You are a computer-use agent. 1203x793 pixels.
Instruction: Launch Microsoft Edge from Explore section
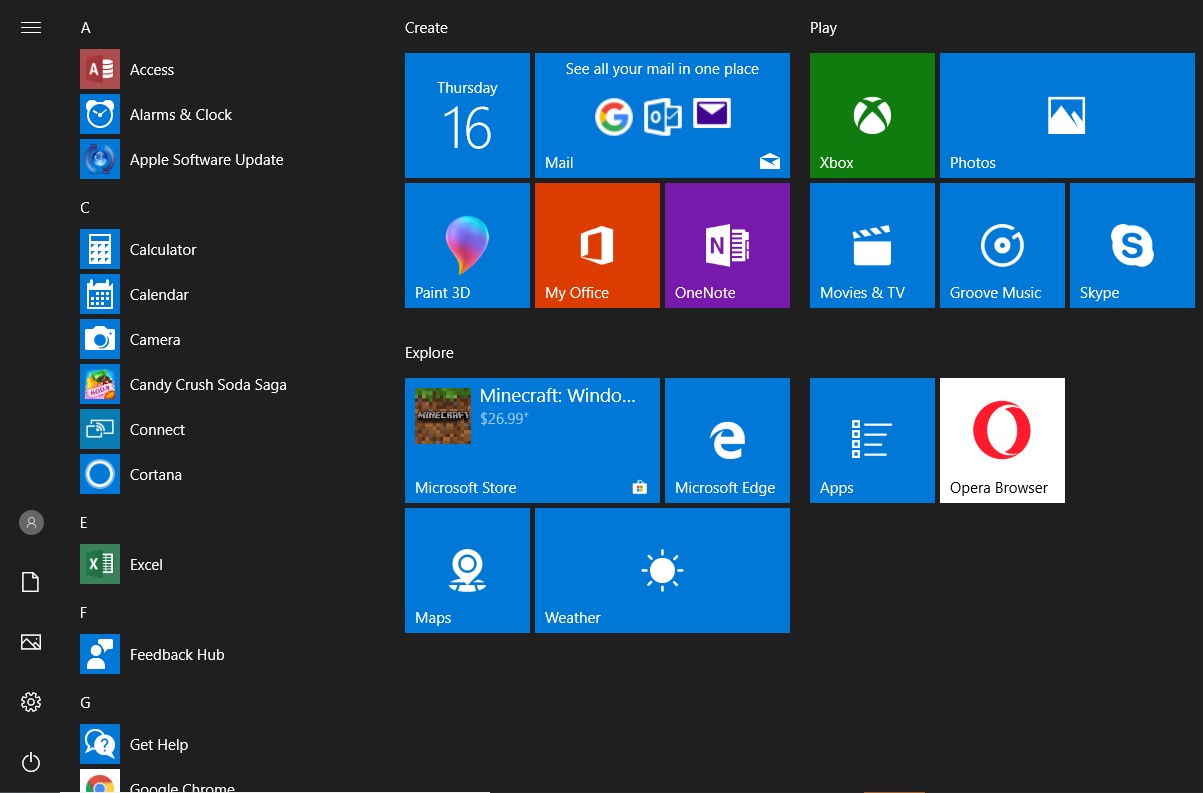coord(727,440)
